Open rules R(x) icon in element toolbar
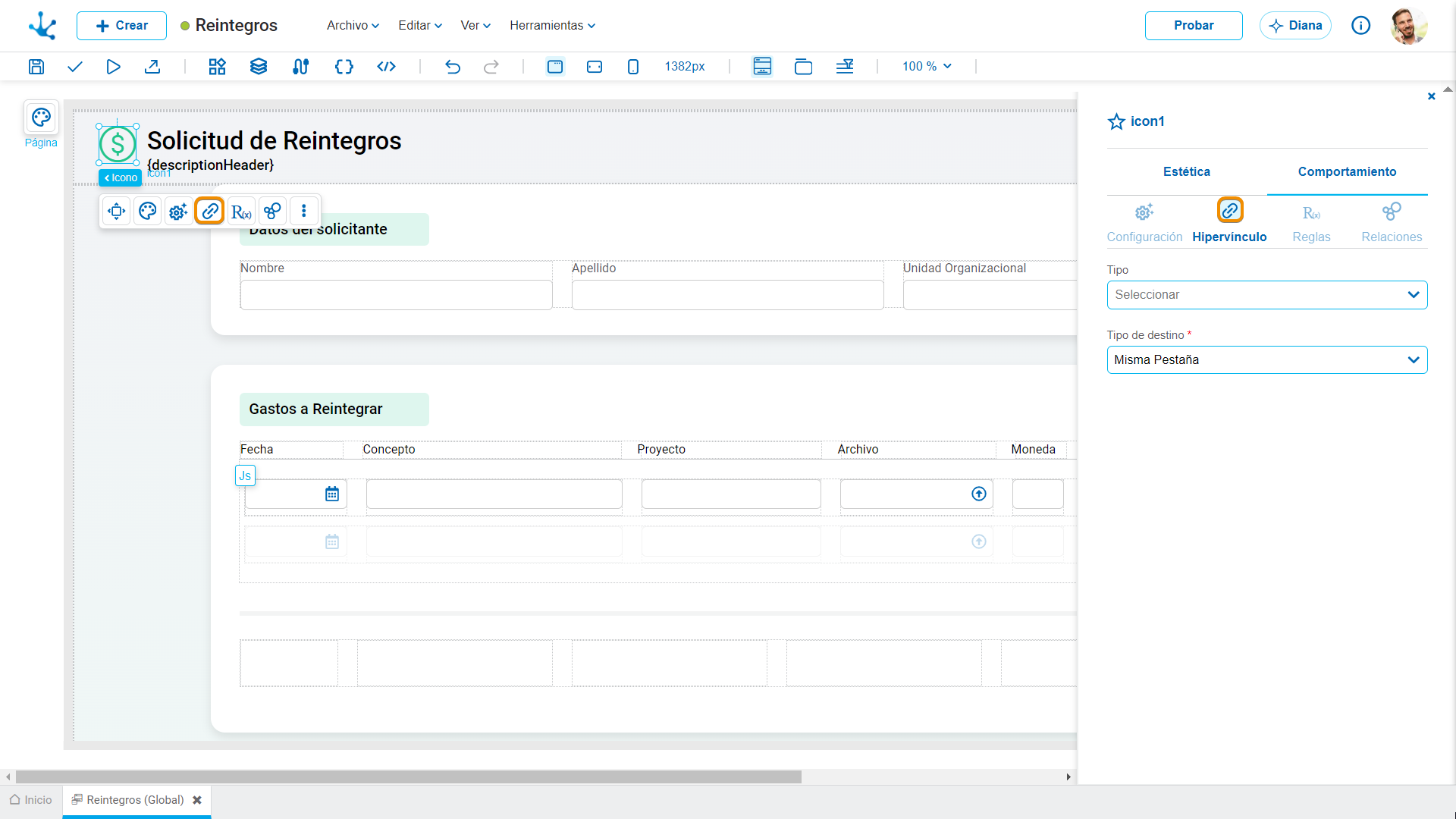The height and width of the screenshot is (819, 1456). point(241,211)
